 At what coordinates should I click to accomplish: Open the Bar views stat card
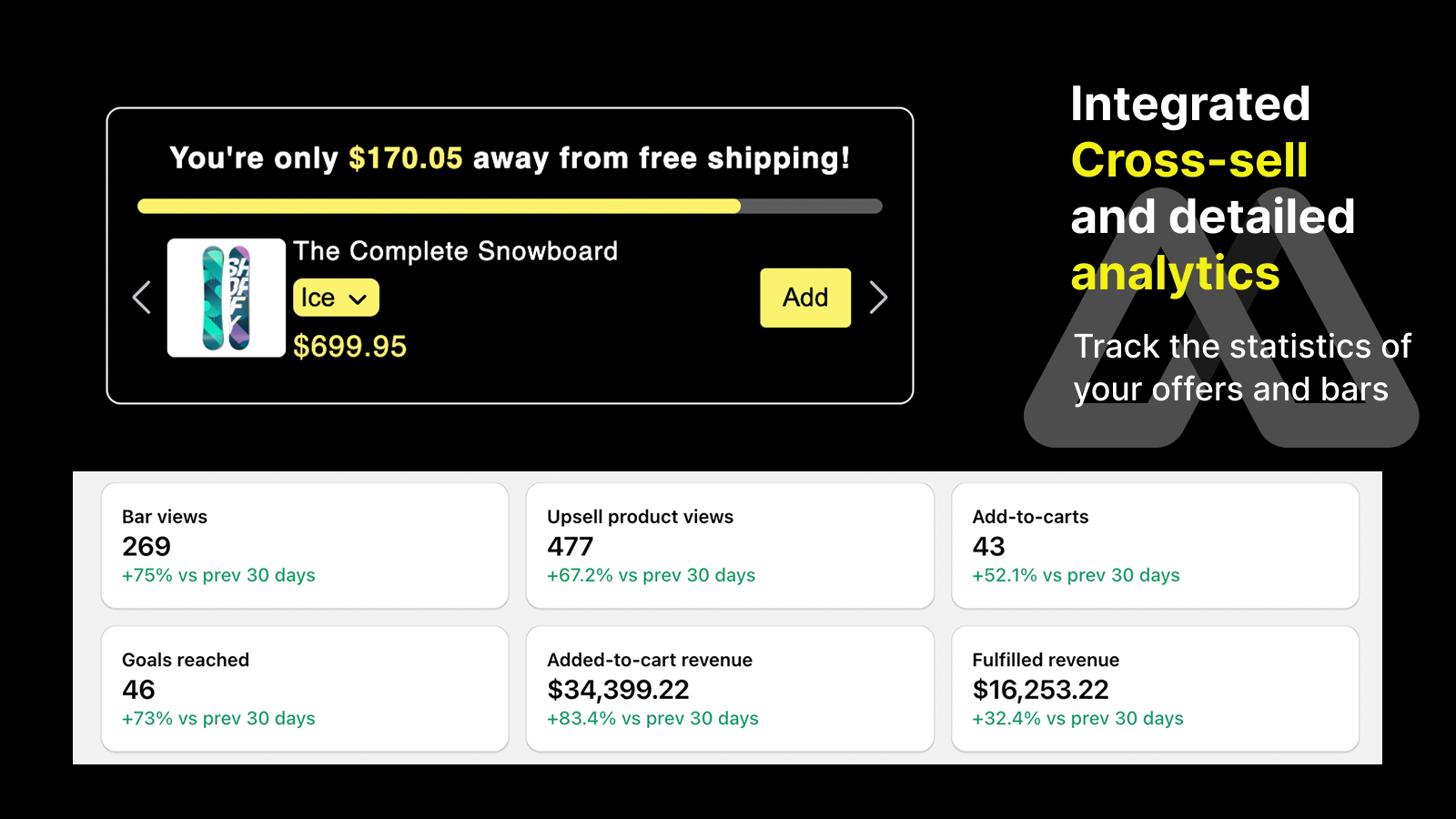[x=305, y=545]
